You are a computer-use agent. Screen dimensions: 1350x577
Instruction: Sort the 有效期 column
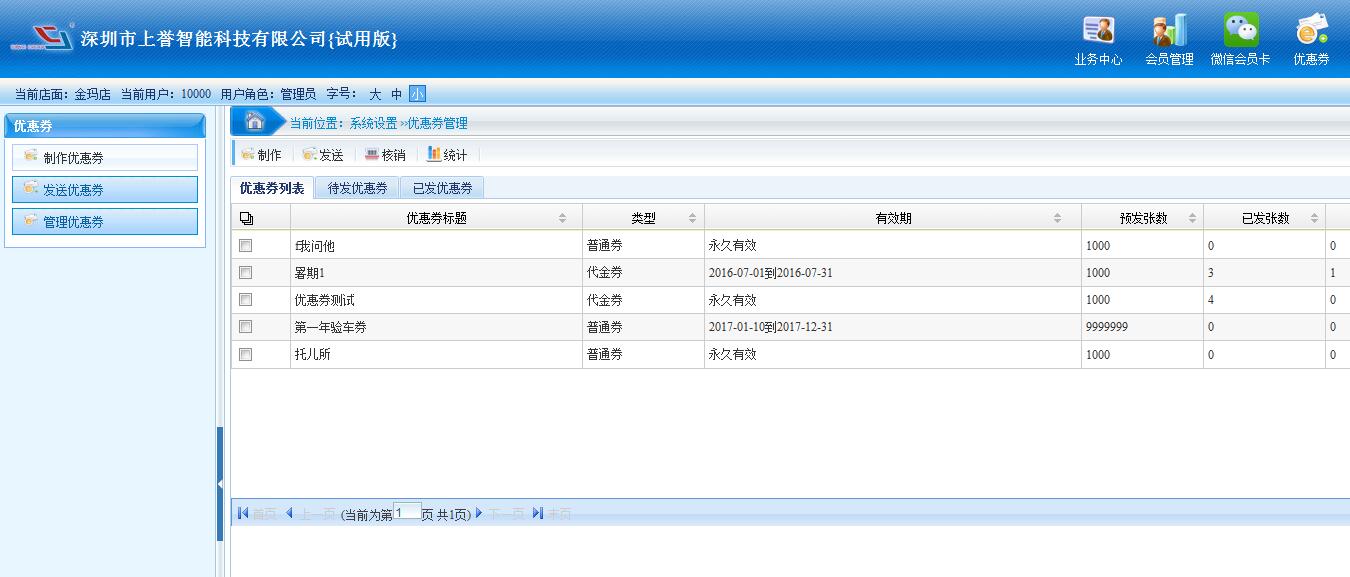tap(1058, 218)
